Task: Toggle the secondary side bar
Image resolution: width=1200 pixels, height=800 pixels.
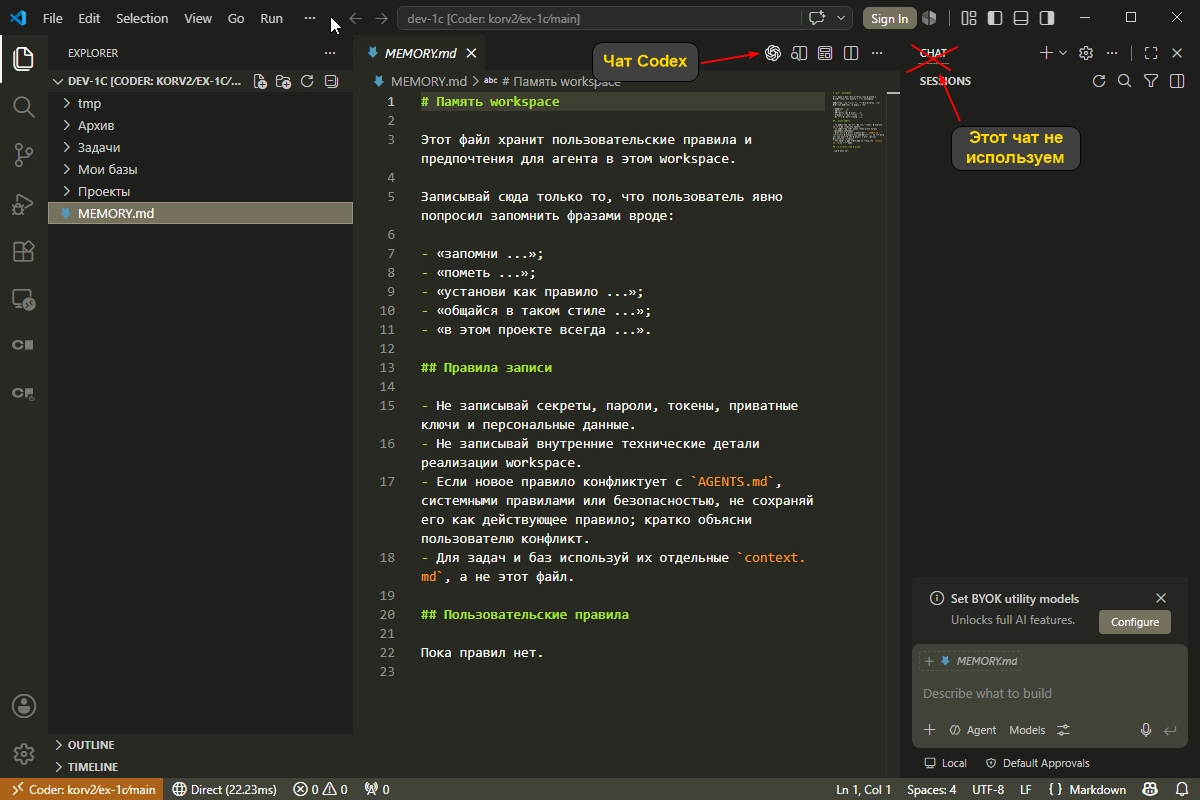Action: coord(1047,18)
